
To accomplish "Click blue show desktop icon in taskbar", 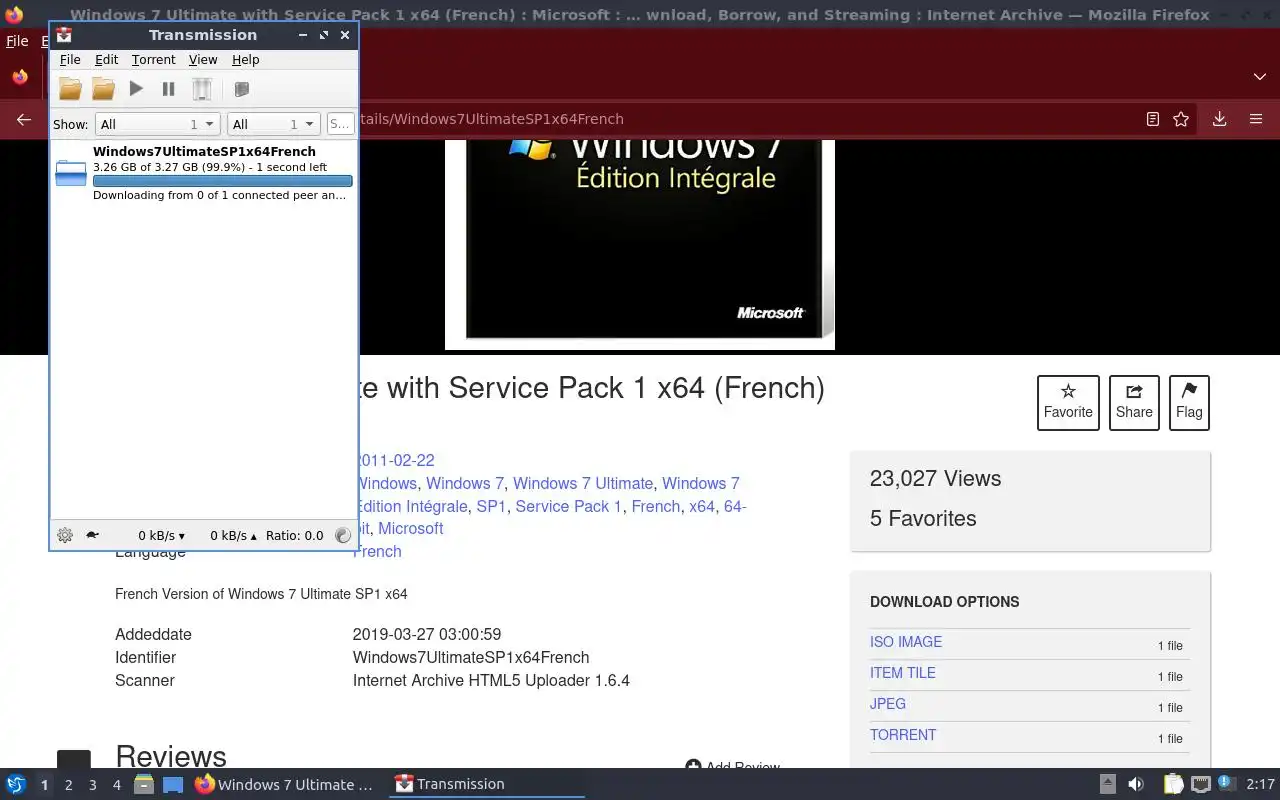I will [173, 785].
